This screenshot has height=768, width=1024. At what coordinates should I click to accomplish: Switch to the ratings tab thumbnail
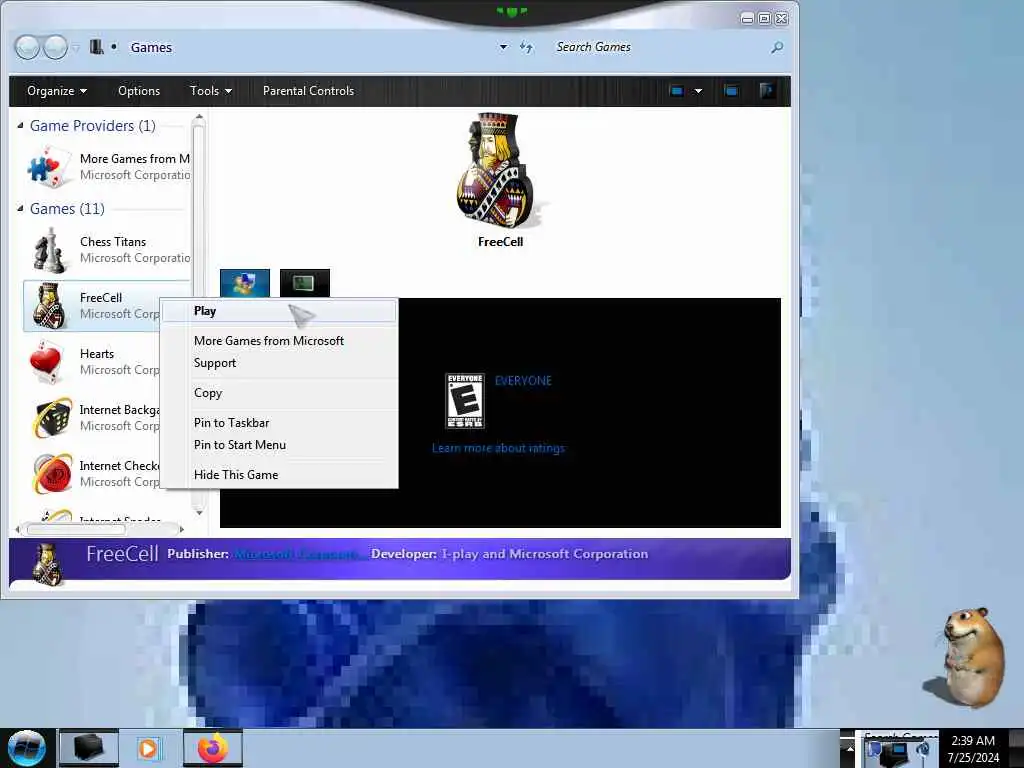click(x=245, y=283)
